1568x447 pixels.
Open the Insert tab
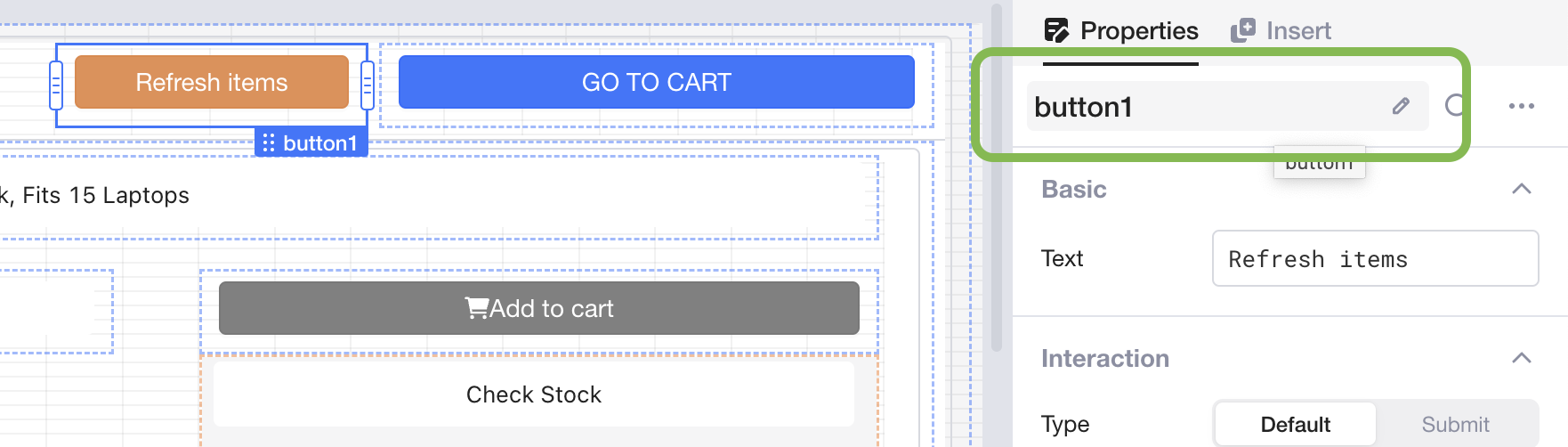(1281, 31)
